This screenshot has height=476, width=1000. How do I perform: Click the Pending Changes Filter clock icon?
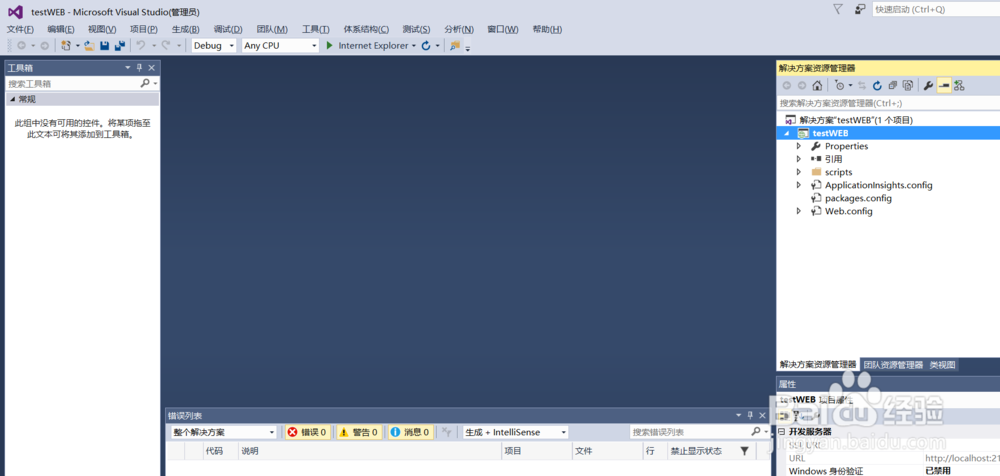click(x=840, y=86)
